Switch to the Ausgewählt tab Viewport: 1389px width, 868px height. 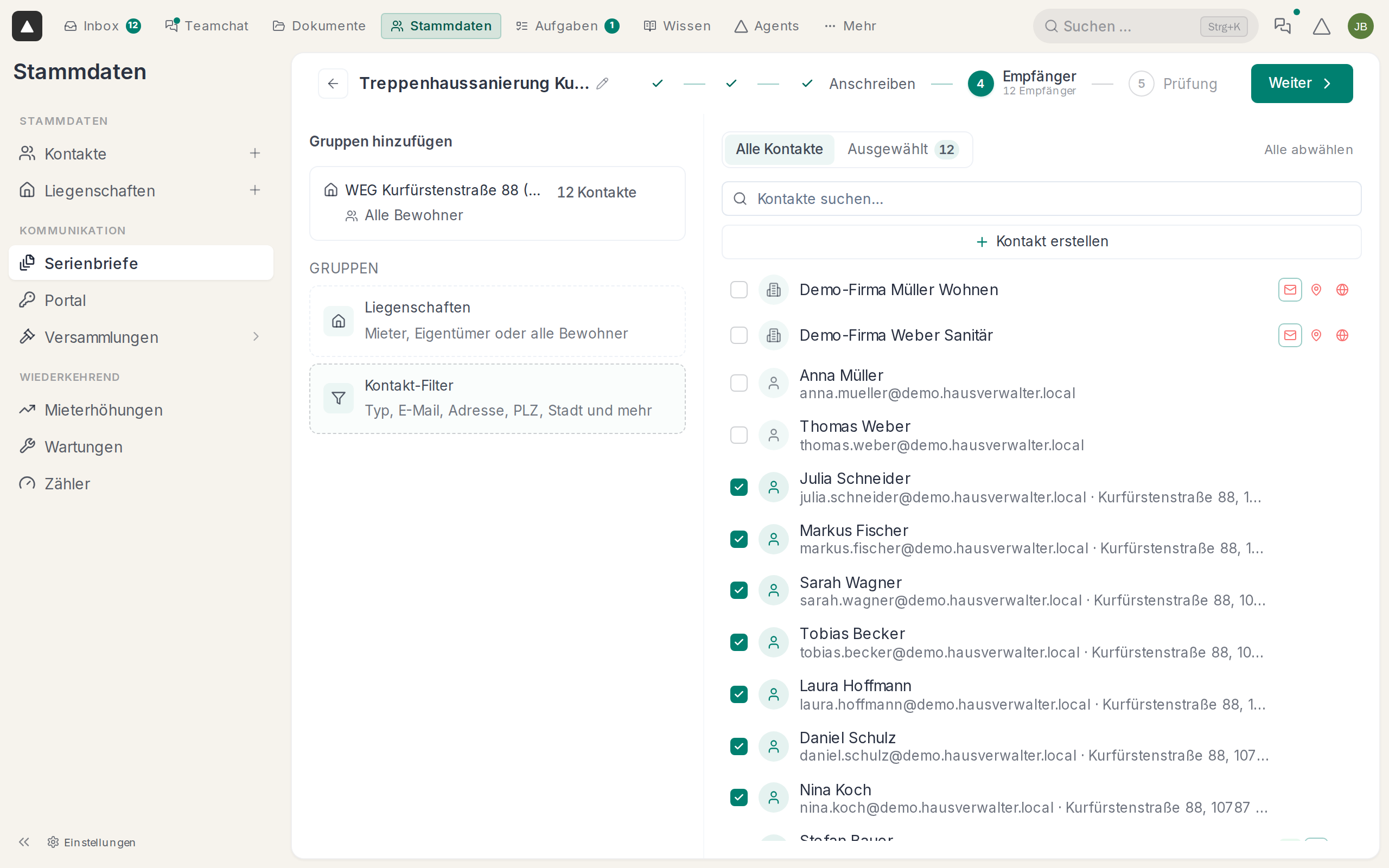coord(902,149)
